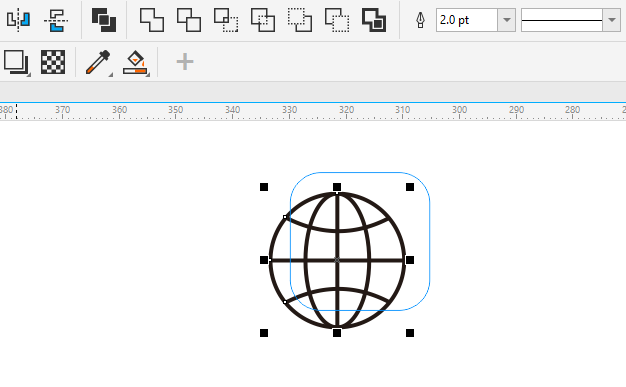Click the ruler mark labeled 280
The height and width of the screenshot is (387, 626).
tap(573, 110)
